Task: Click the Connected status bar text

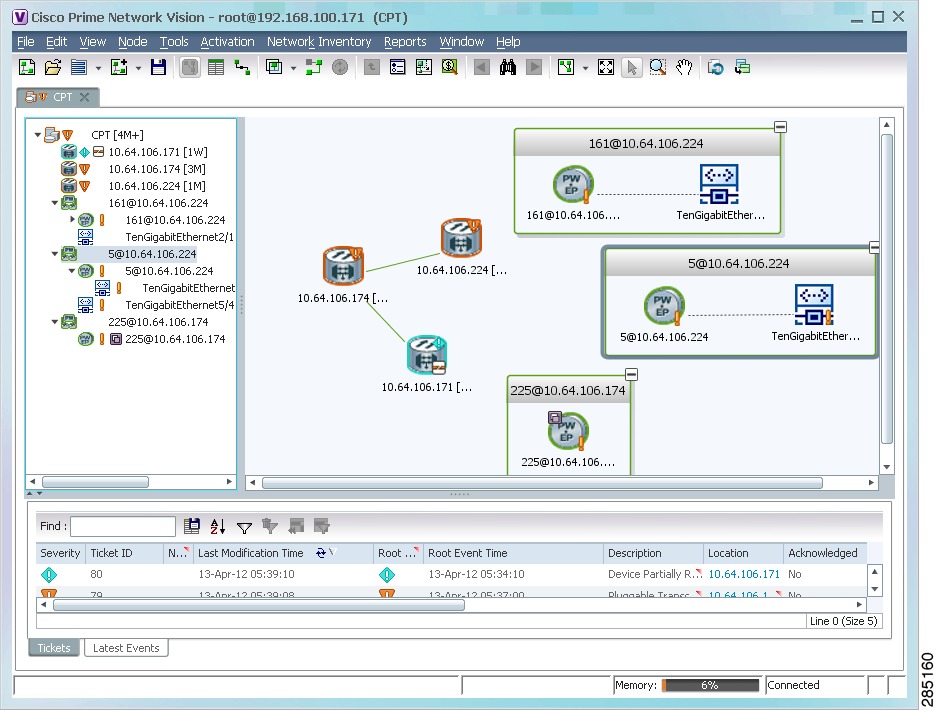Action: [x=793, y=685]
